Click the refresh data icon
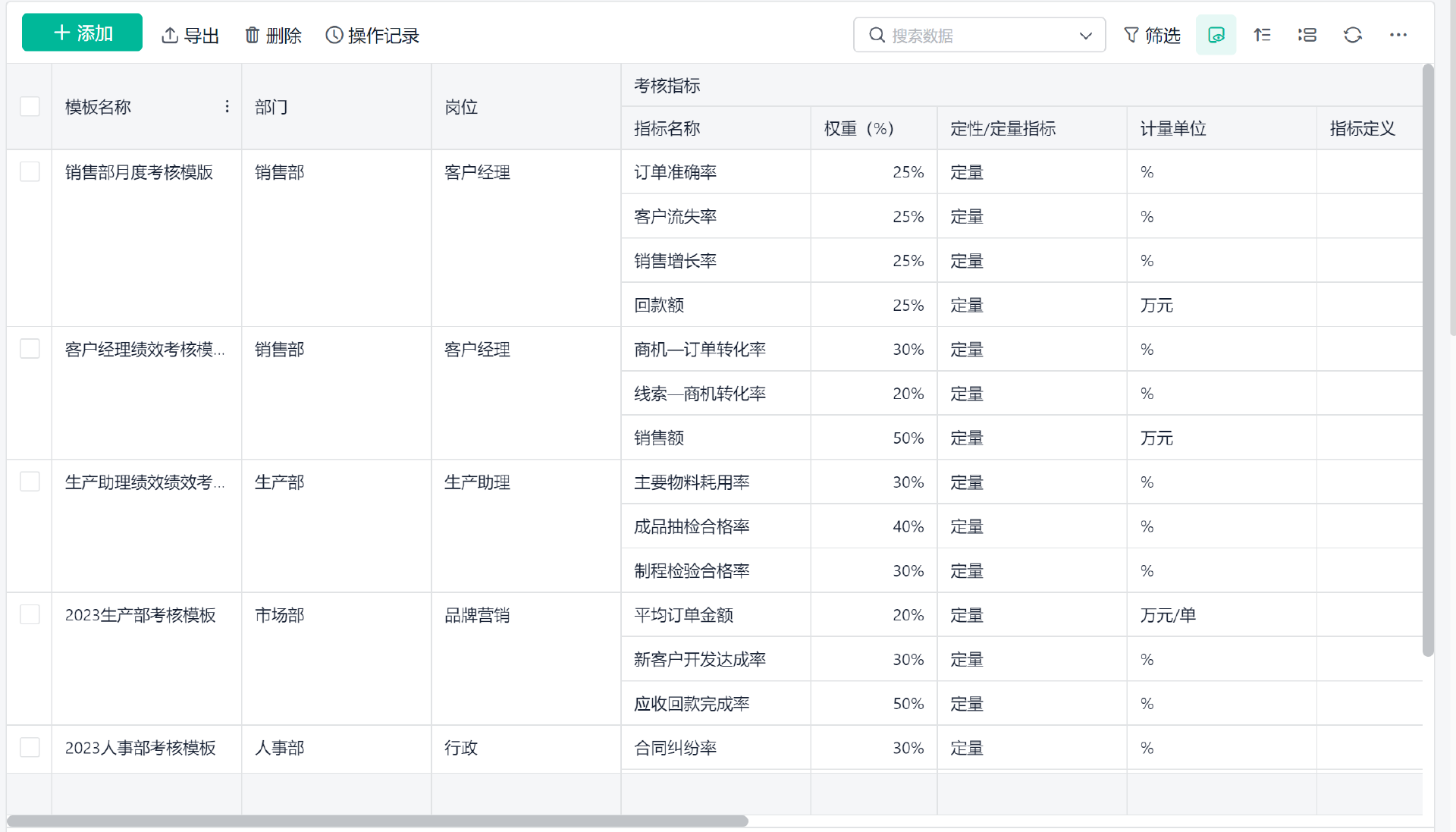 [x=1352, y=35]
